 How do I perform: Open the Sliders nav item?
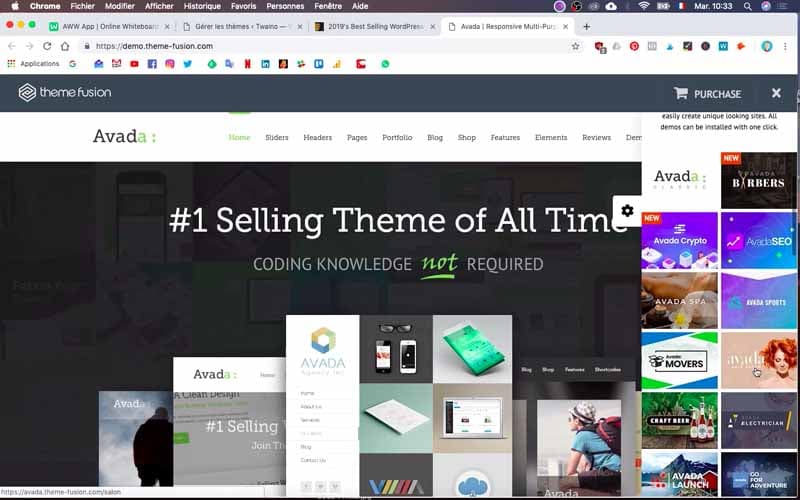277,137
